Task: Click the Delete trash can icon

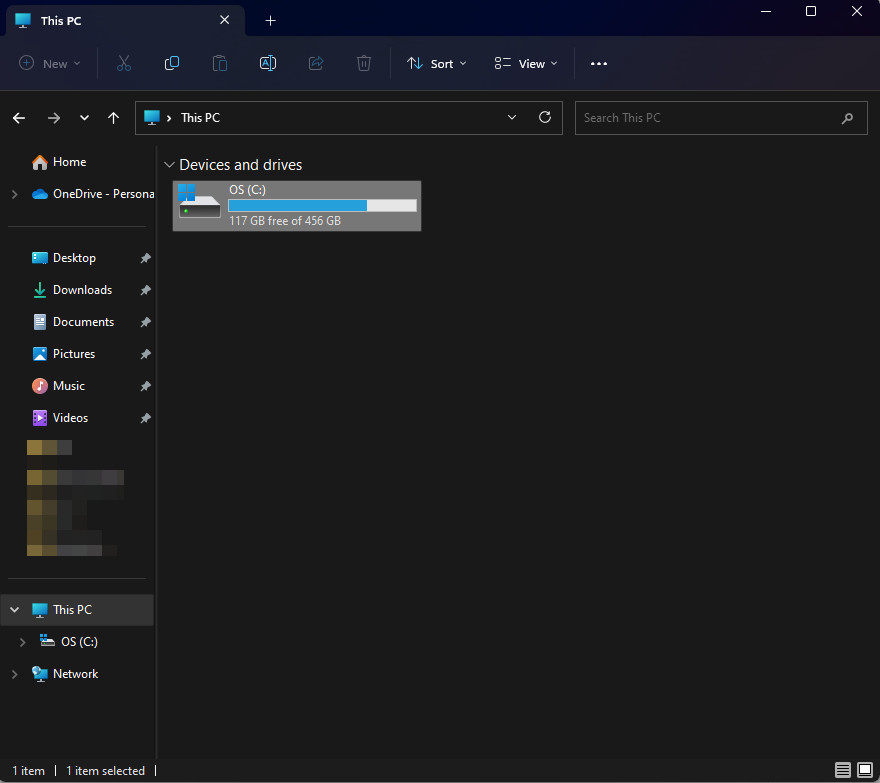Action: coord(364,63)
